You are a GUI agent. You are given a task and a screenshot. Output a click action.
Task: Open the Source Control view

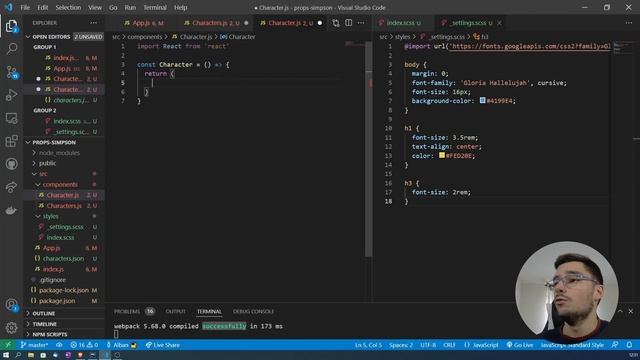click(11, 72)
